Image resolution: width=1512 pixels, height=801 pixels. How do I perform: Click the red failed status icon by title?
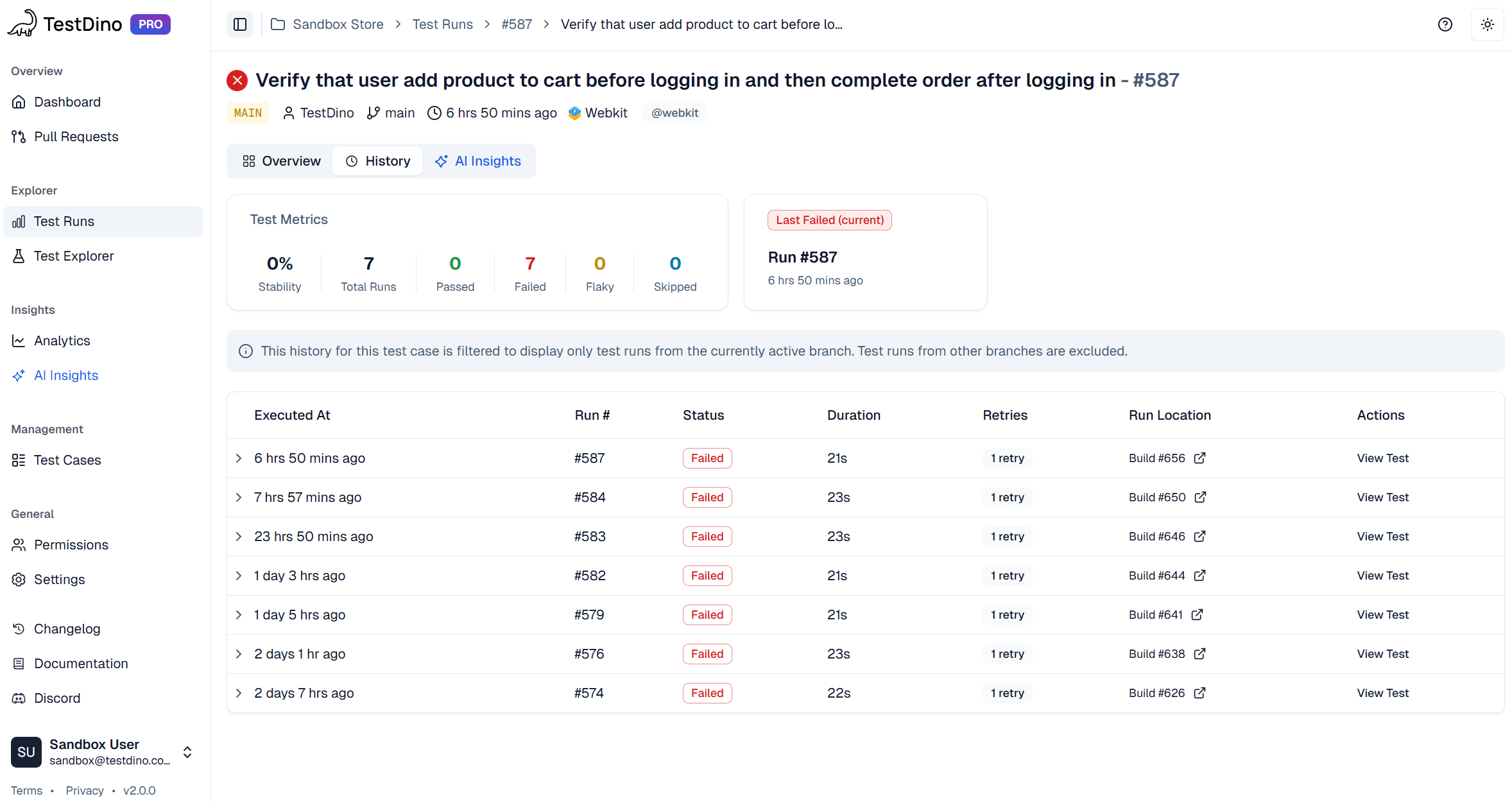point(237,80)
